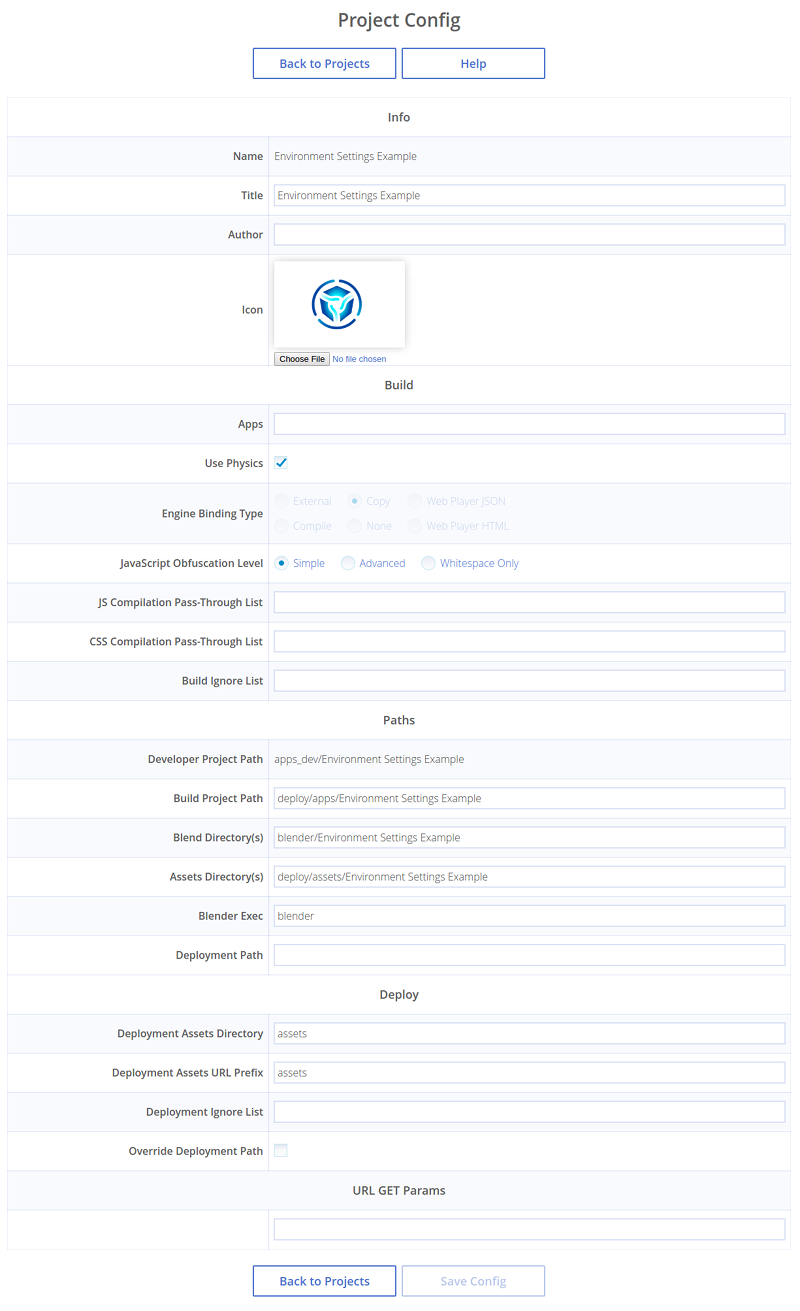Click the Title input field
This screenshot has height=1311, width=800.
[x=529, y=195]
